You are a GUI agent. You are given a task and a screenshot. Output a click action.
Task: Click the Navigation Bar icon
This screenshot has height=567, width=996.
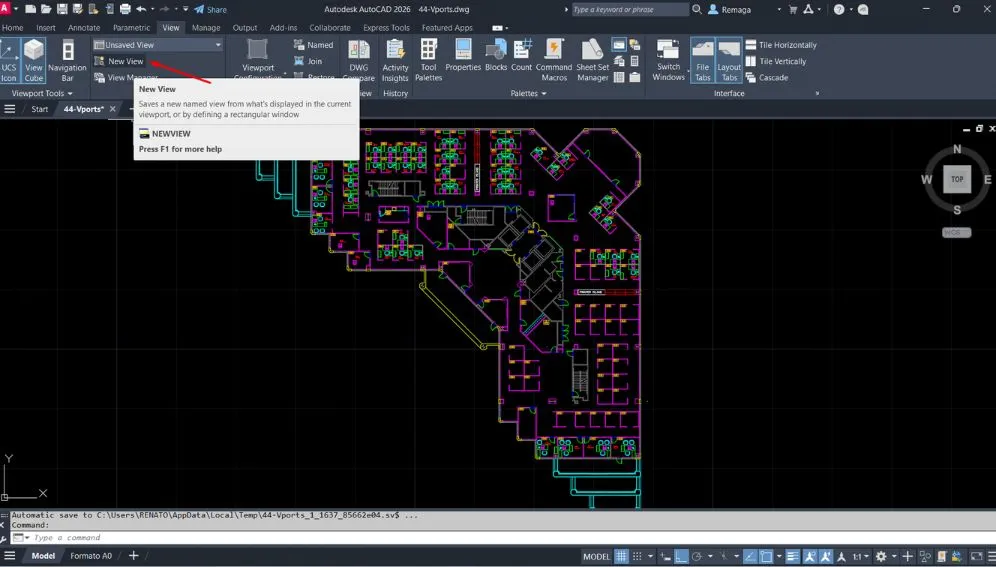click(68, 60)
